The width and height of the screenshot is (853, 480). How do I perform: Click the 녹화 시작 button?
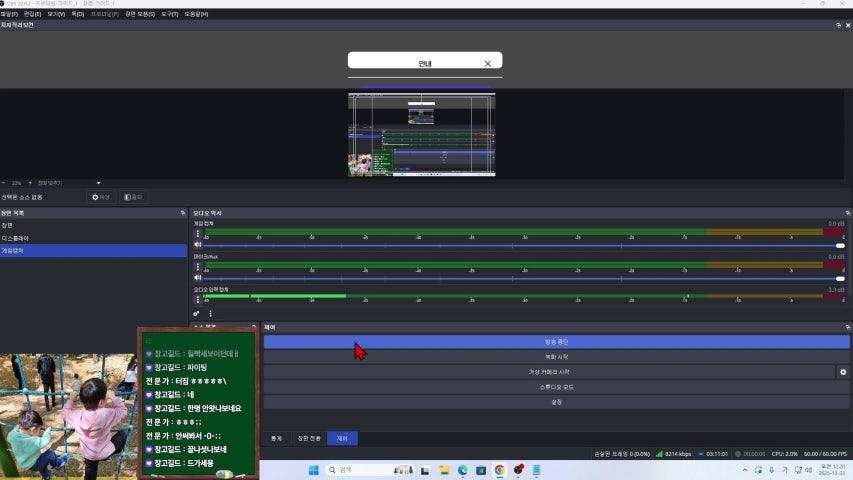pos(556,357)
